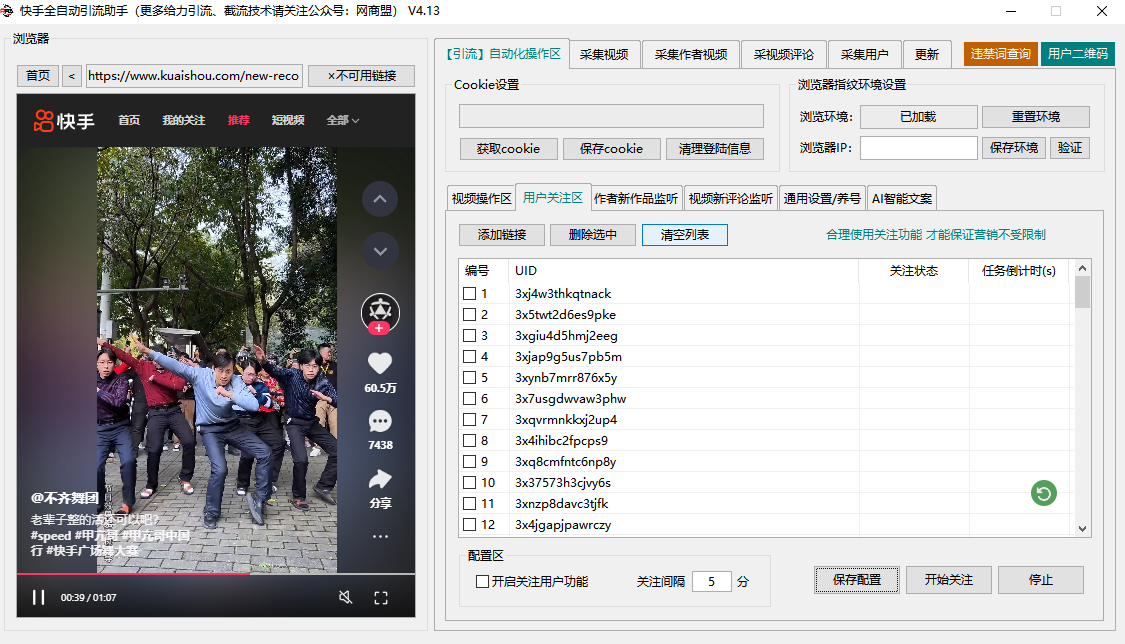Click the Cookie text input field
The width and height of the screenshot is (1125, 644).
coord(611,116)
